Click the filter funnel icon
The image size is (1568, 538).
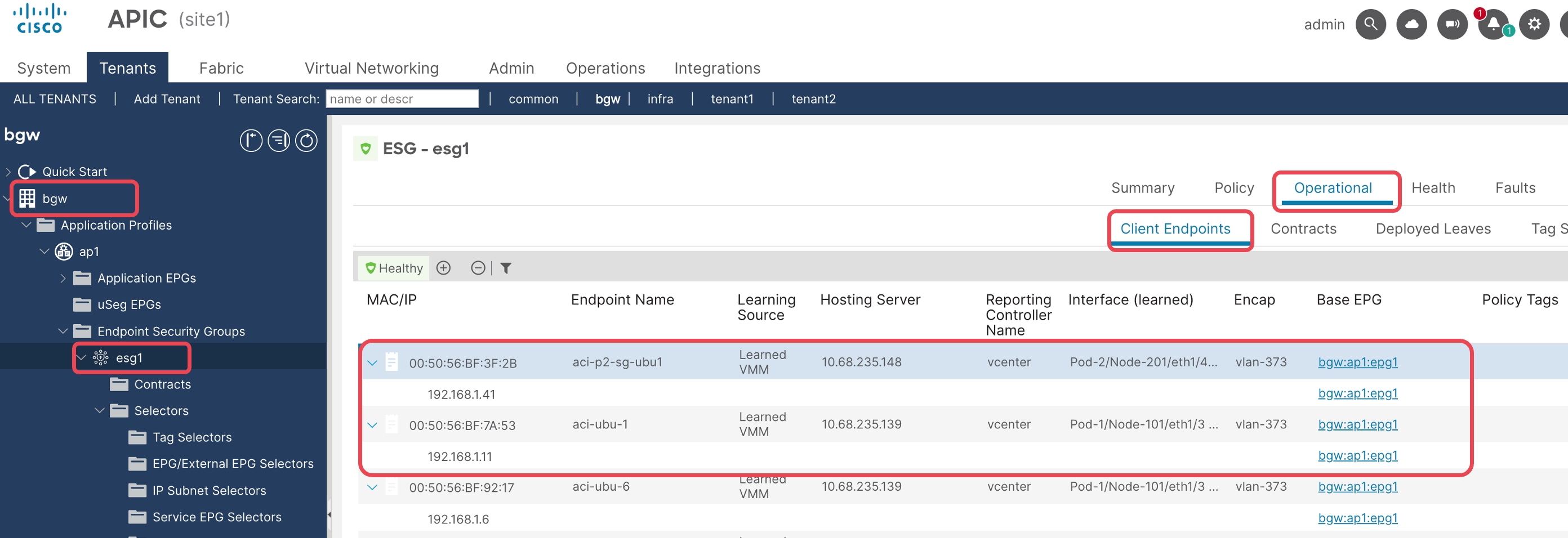tap(506, 267)
